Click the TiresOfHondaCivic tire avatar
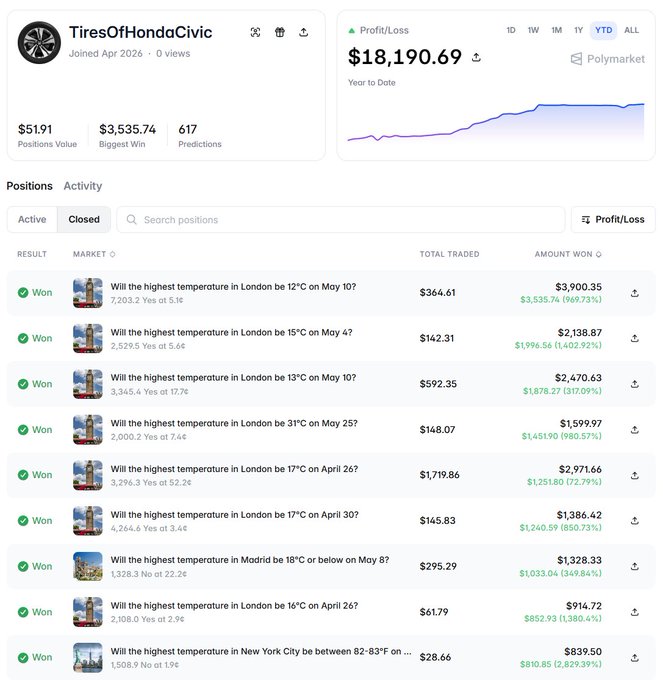The width and height of the screenshot is (663, 680). click(39, 42)
